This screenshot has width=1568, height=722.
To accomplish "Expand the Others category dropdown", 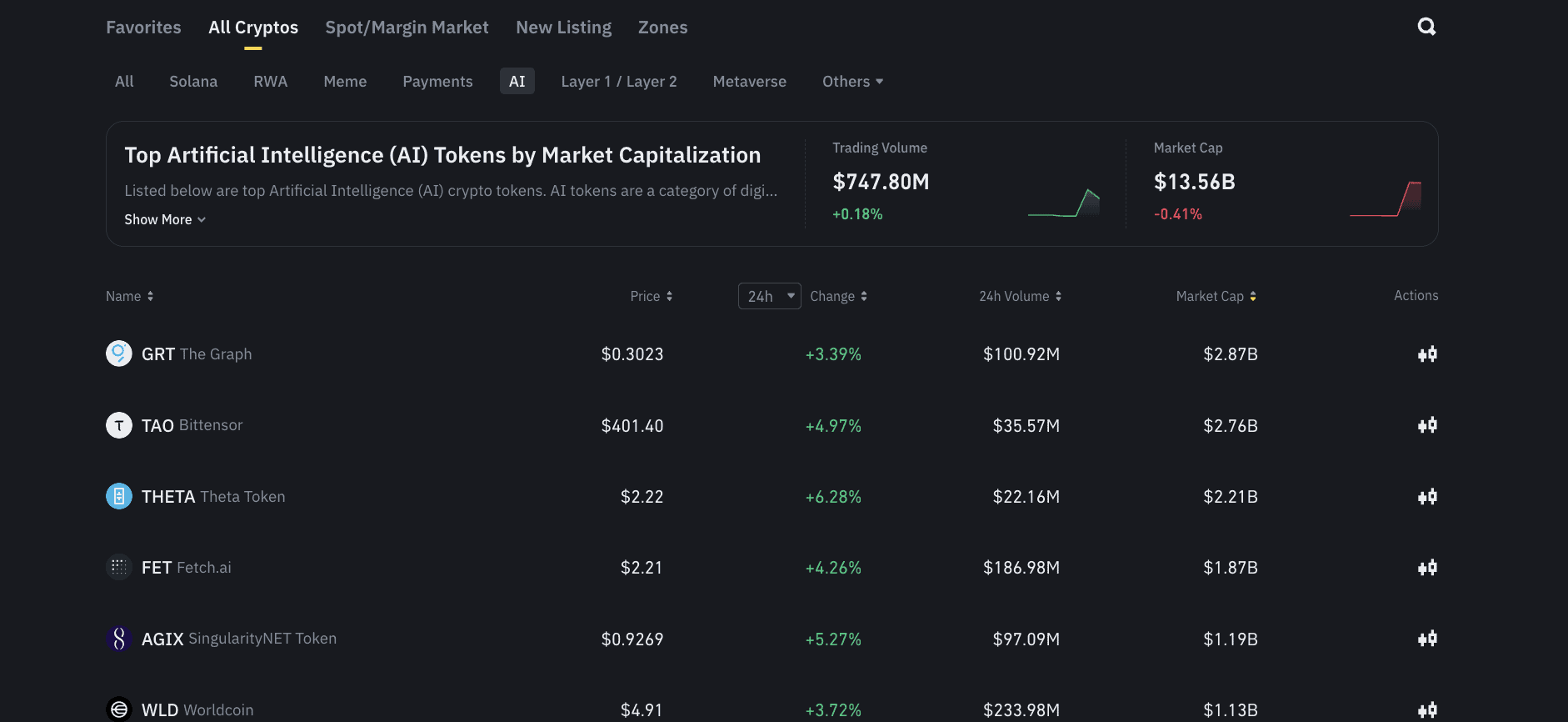I will coord(852,81).
